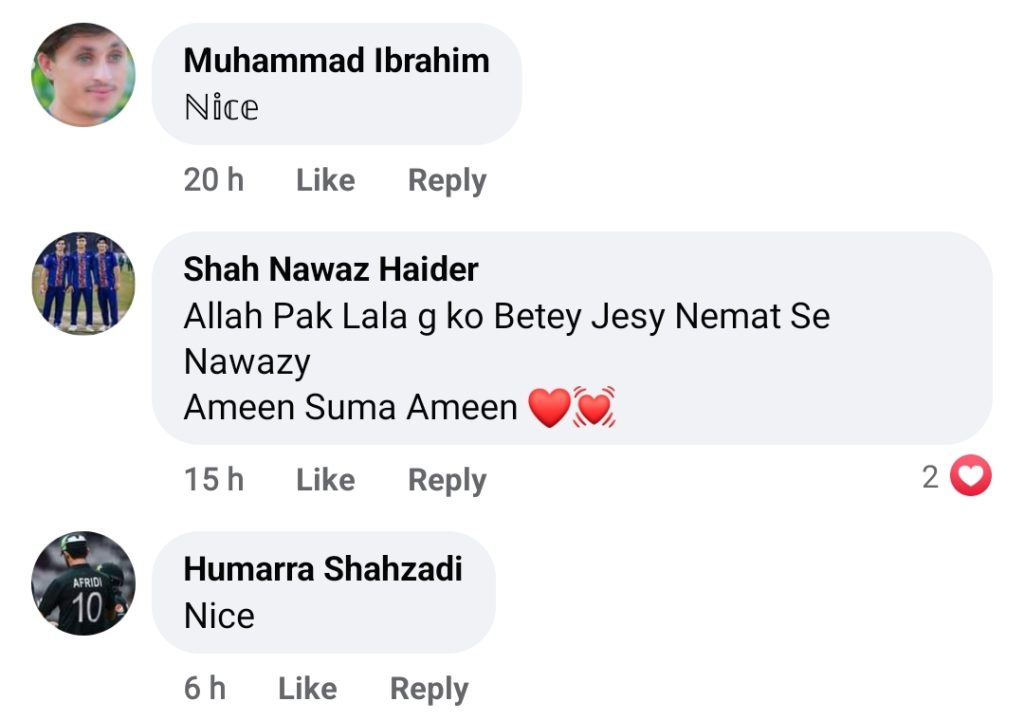Screen dimensions: 1024x720
Task: Click the 20 h timestamp
Action: pos(213,180)
